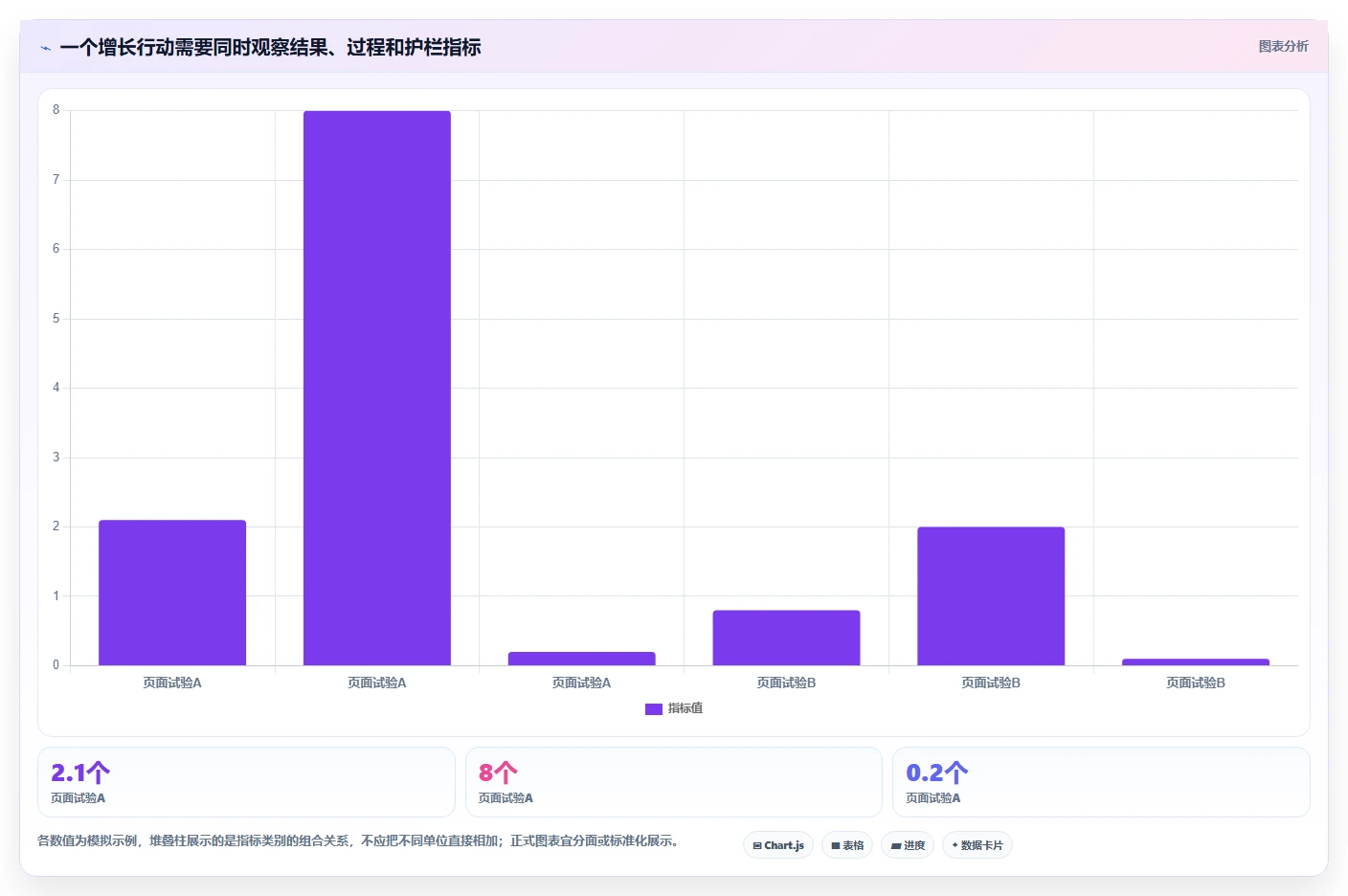The height and width of the screenshot is (896, 1348).
Task: Click the y-axis label 8
Action: pyautogui.click(x=56, y=110)
